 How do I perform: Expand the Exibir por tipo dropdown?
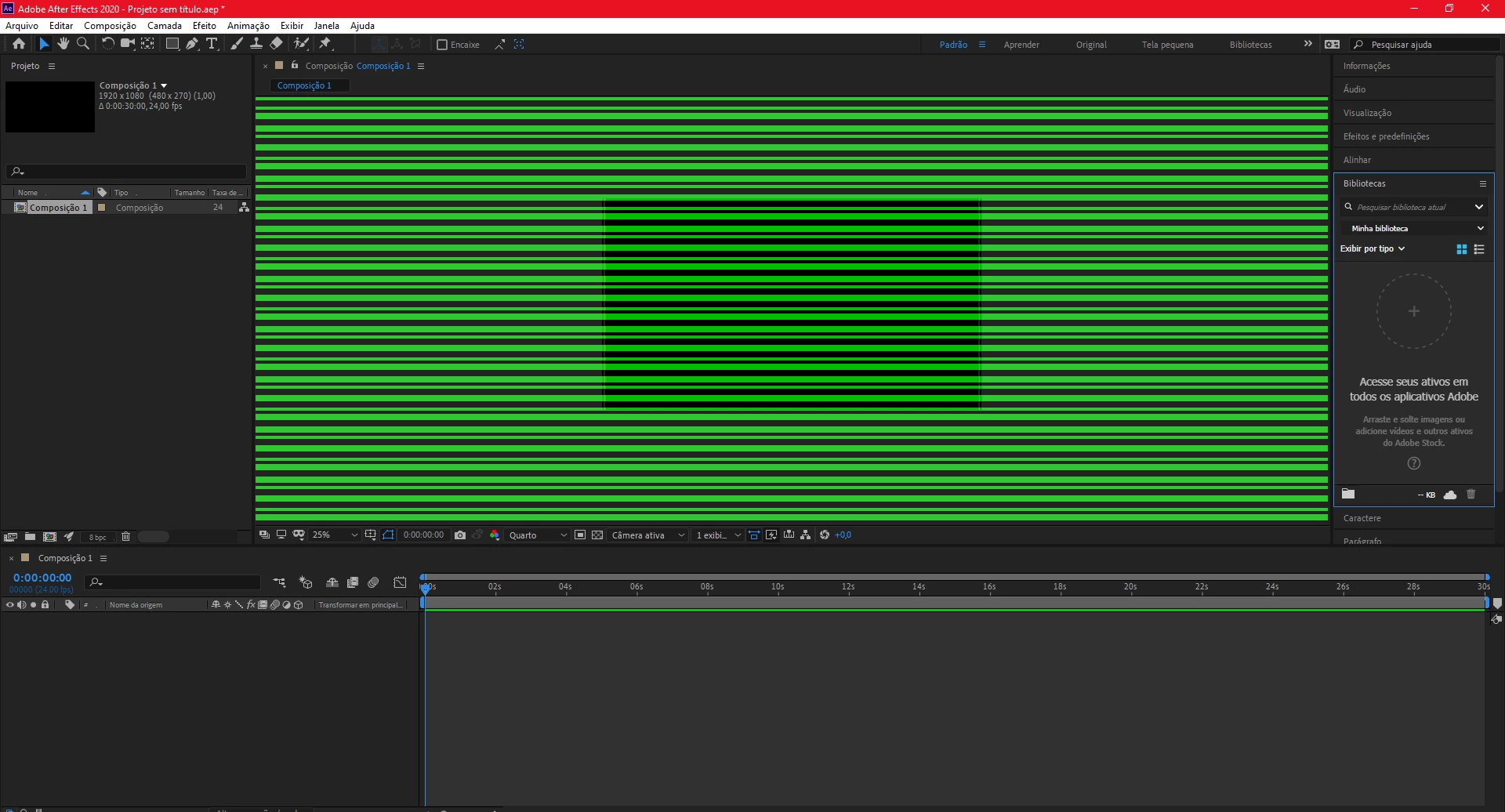[1373, 248]
